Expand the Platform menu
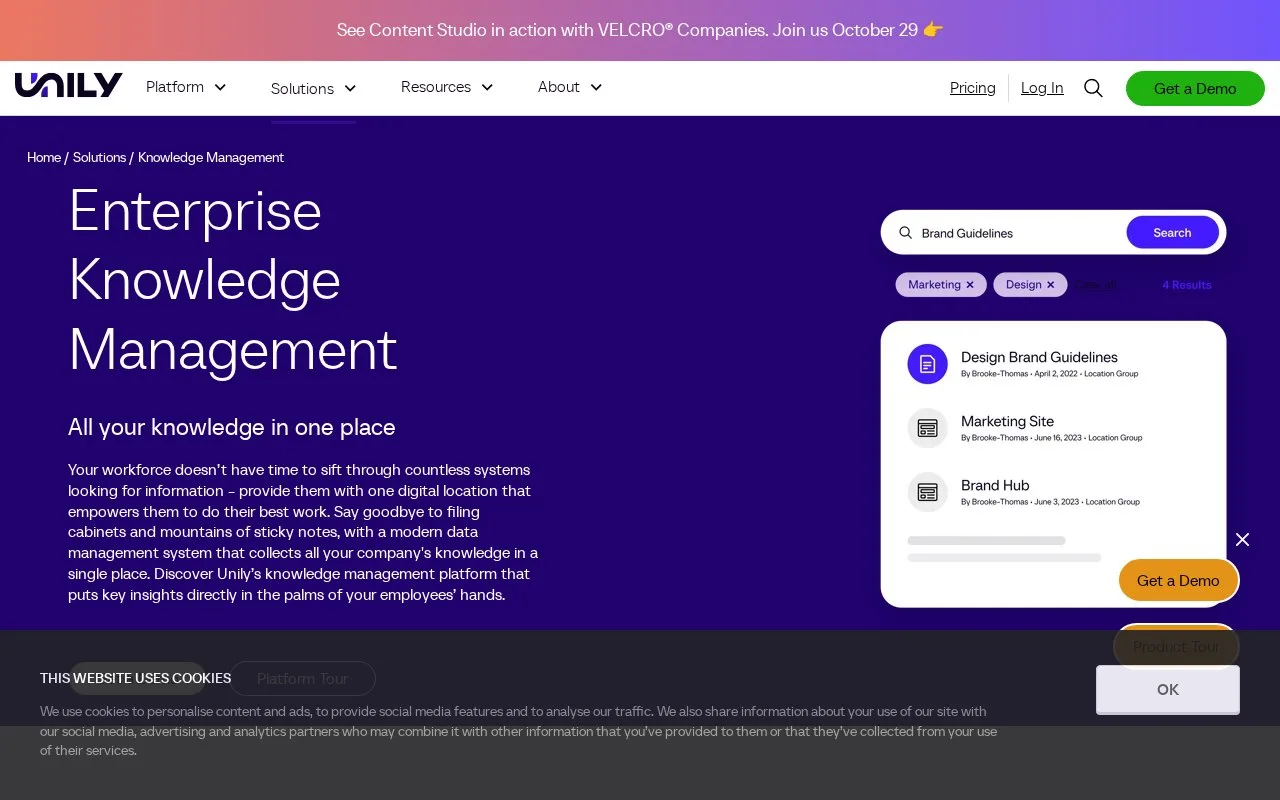Image resolution: width=1280 pixels, height=800 pixels. click(186, 87)
